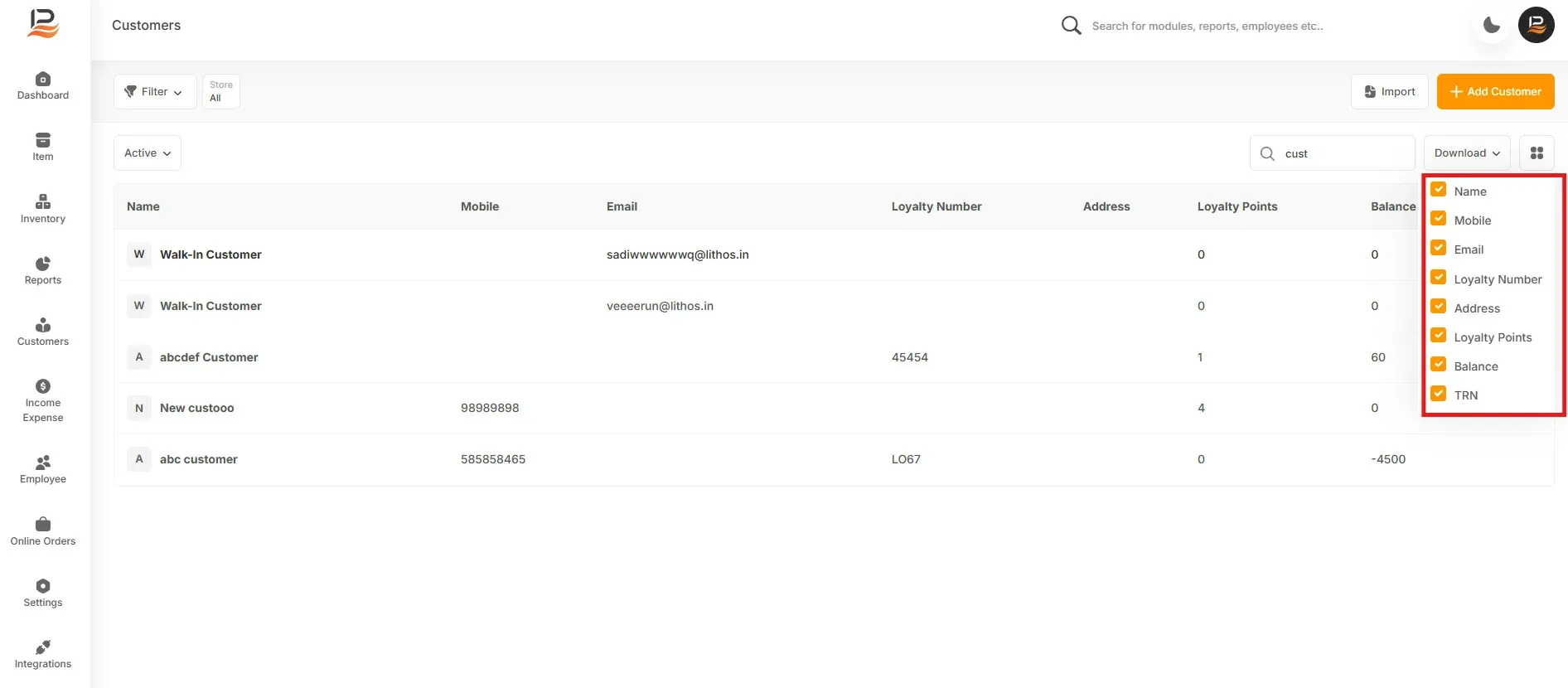Click loyalty number LO67
The image size is (1568, 688).
(x=906, y=459)
